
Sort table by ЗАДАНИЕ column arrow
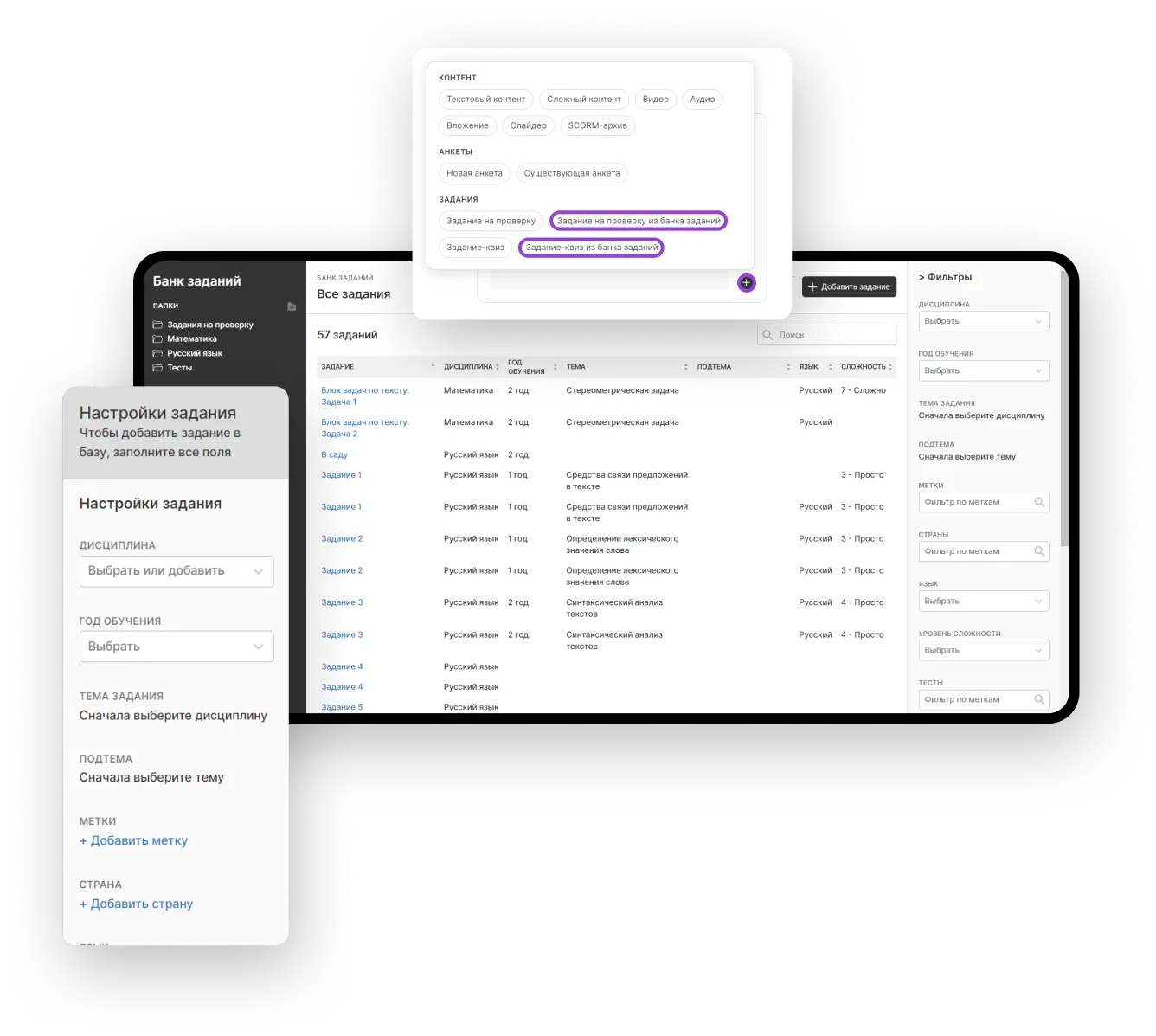(x=433, y=366)
